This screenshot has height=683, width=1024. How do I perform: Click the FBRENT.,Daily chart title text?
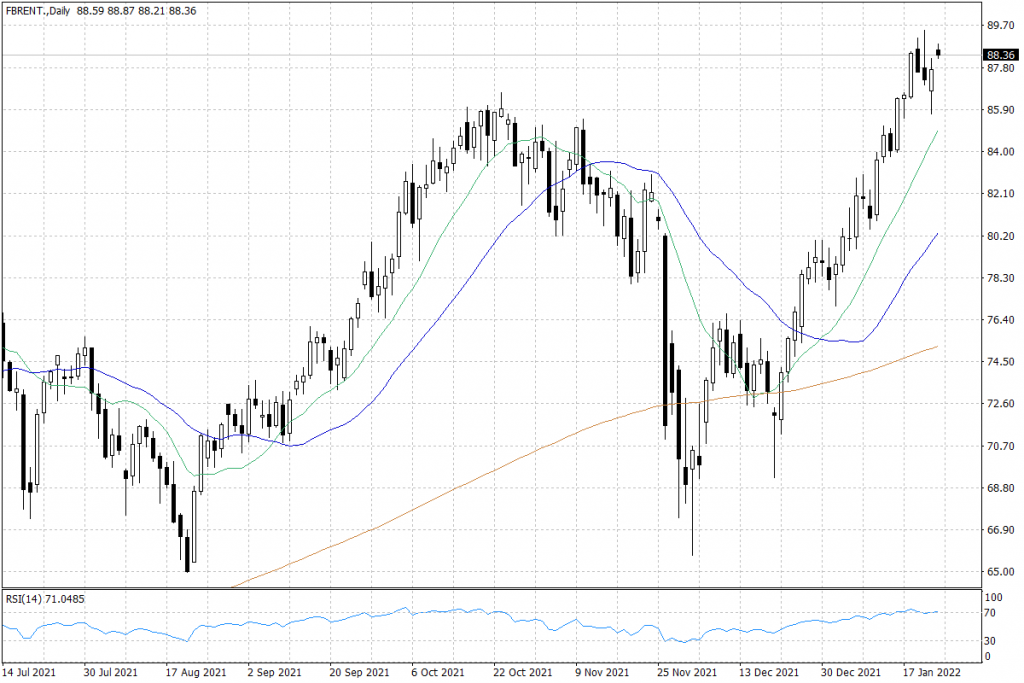tap(37, 11)
